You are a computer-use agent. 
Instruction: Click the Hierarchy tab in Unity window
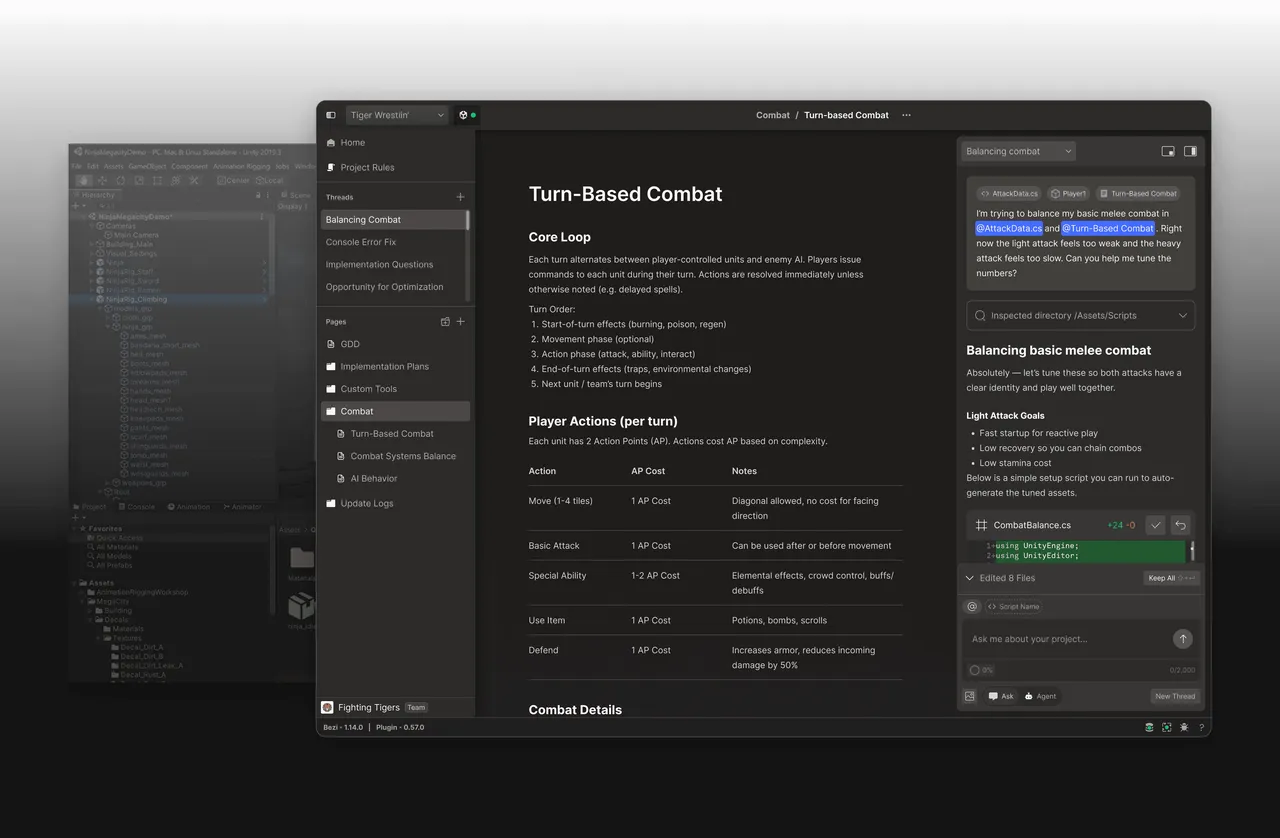coord(97,195)
